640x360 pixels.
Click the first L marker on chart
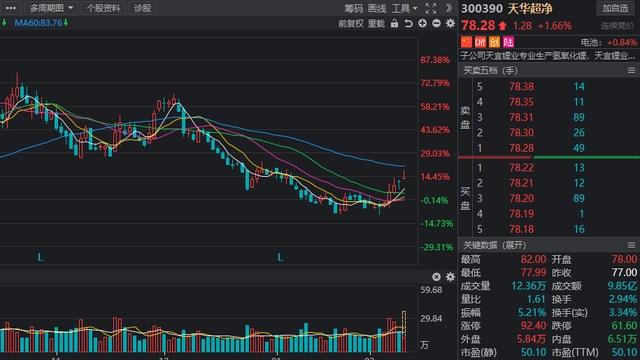click(40, 257)
